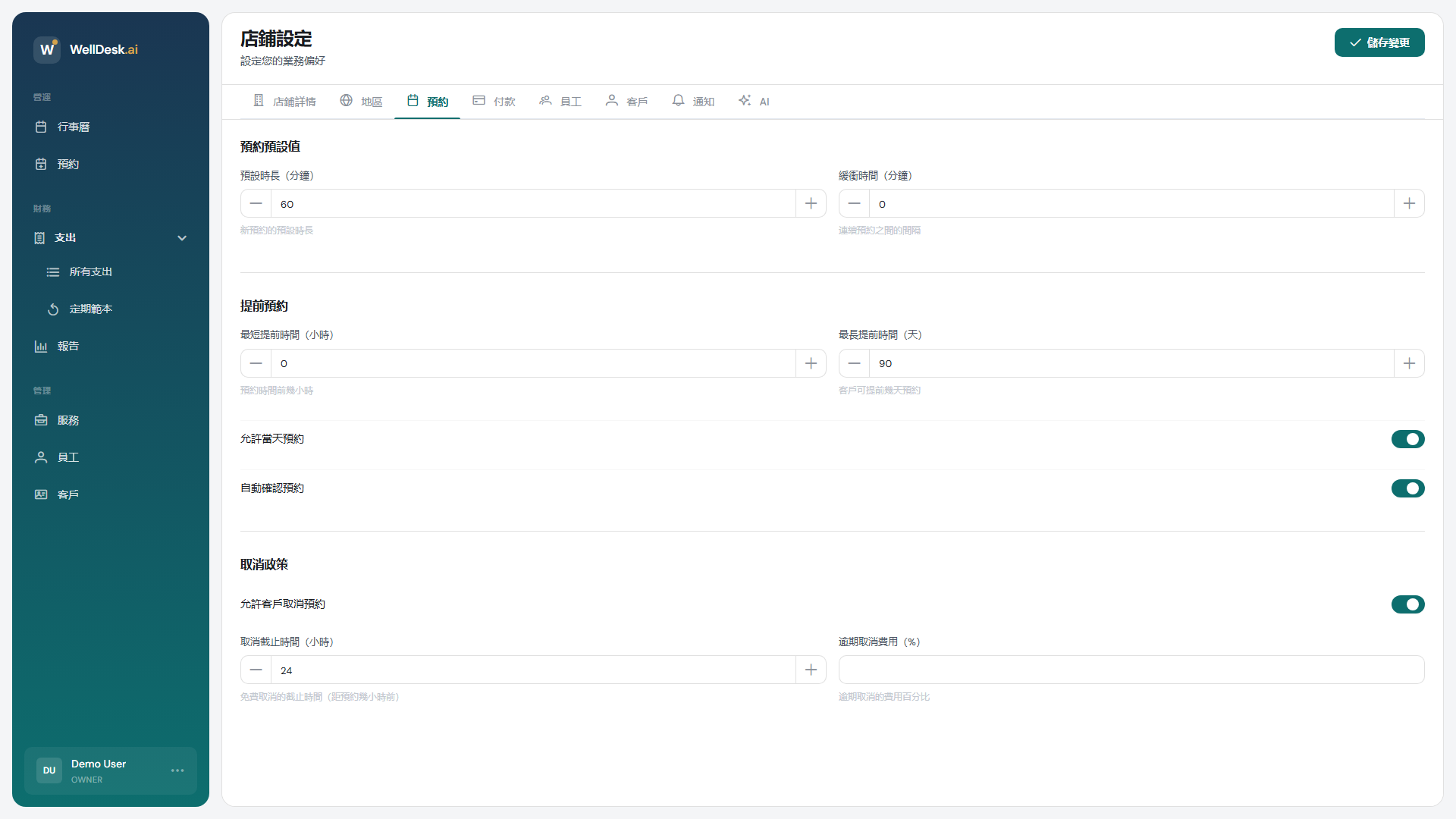Decrease 最長提前時間 with minus button
Screen dimensions: 1456x819
click(854, 363)
